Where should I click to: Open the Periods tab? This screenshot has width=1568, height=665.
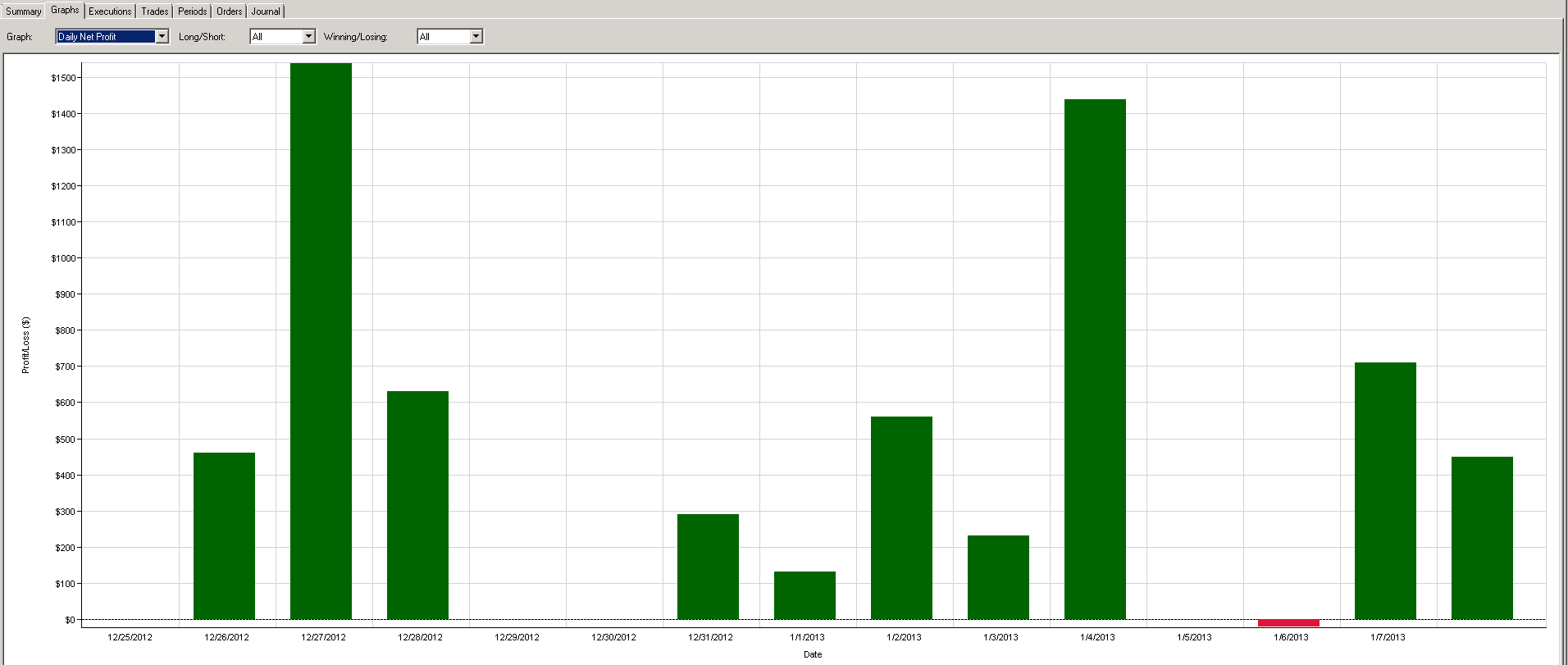coord(193,11)
